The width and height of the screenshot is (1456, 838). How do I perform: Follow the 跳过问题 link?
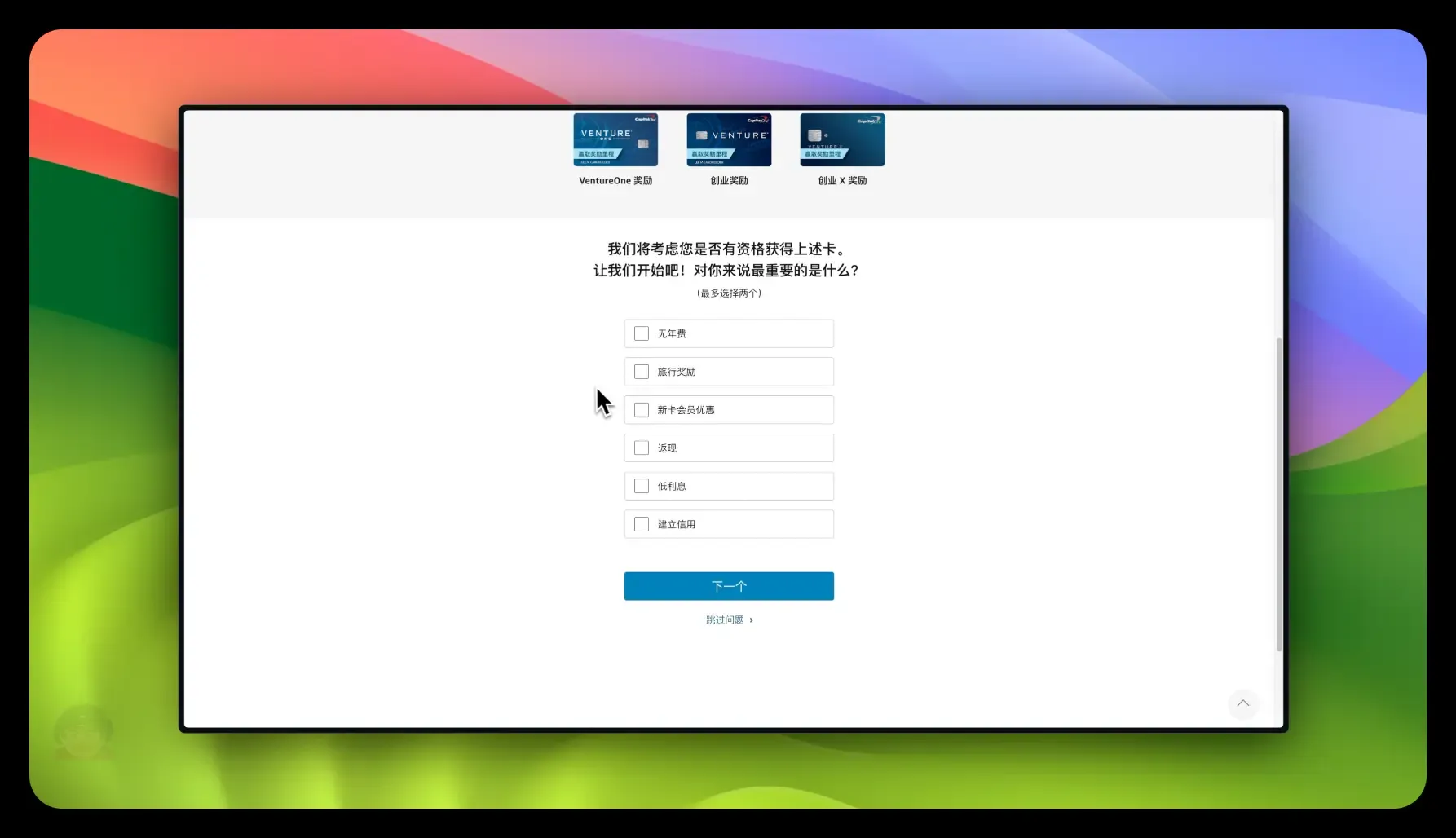coord(730,620)
